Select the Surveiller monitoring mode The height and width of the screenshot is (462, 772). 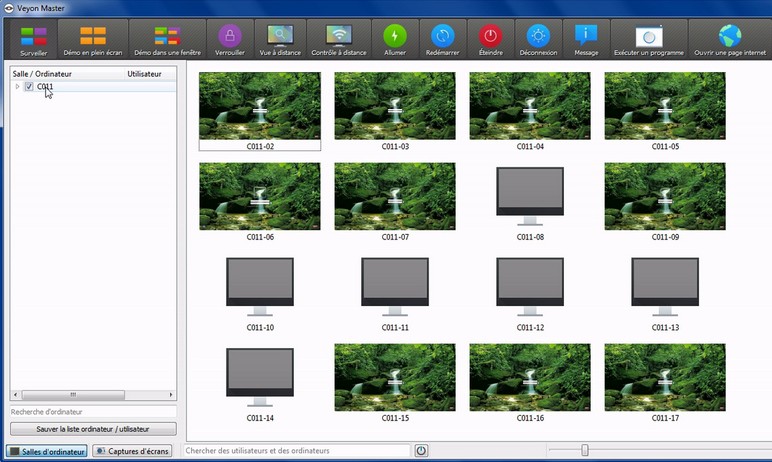point(33,40)
